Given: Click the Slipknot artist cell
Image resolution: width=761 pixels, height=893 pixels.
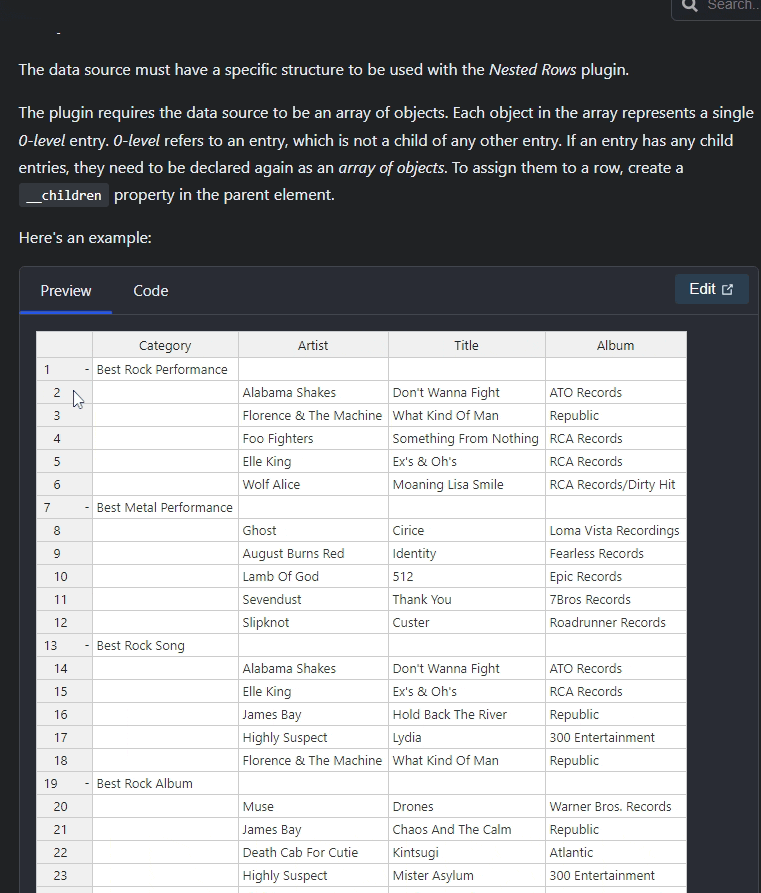Looking at the screenshot, I should tap(313, 622).
